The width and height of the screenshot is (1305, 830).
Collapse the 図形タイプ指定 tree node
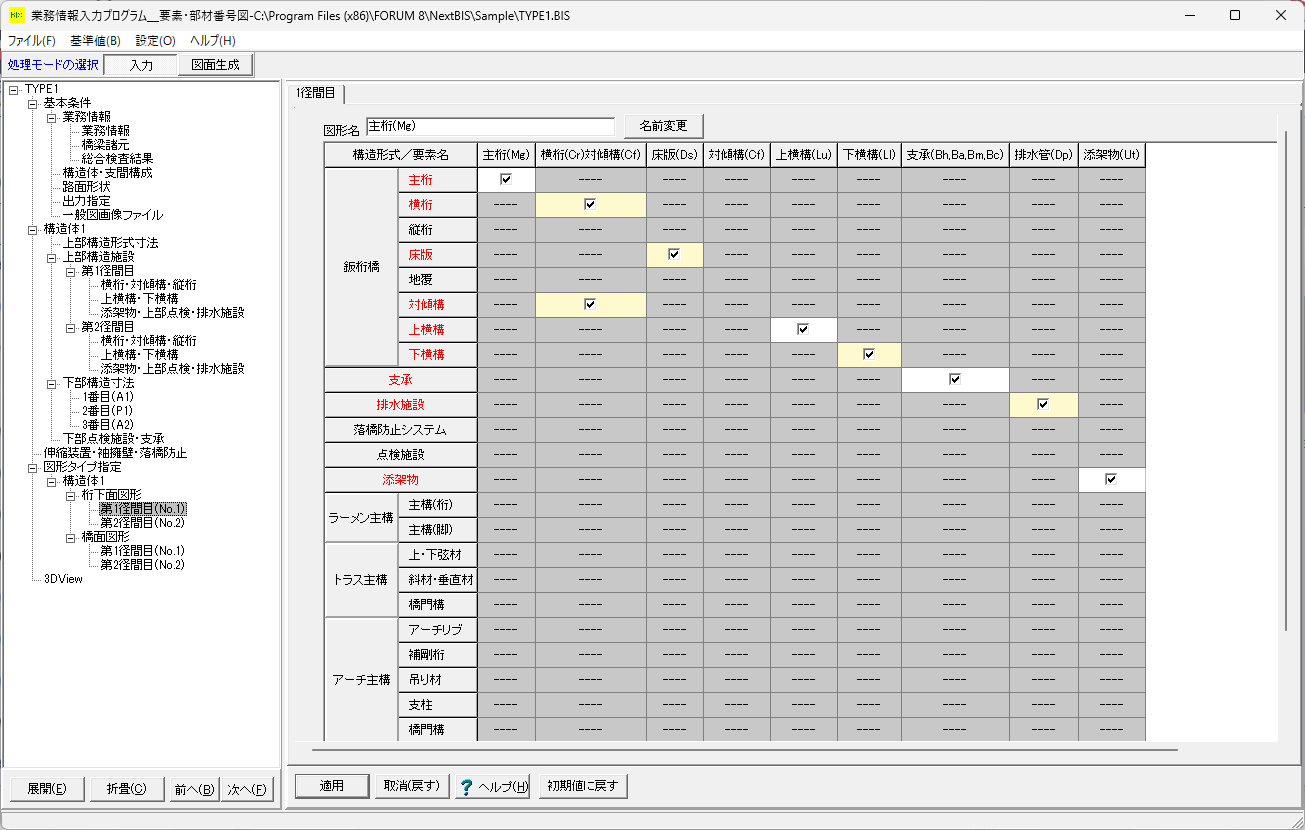[x=33, y=467]
